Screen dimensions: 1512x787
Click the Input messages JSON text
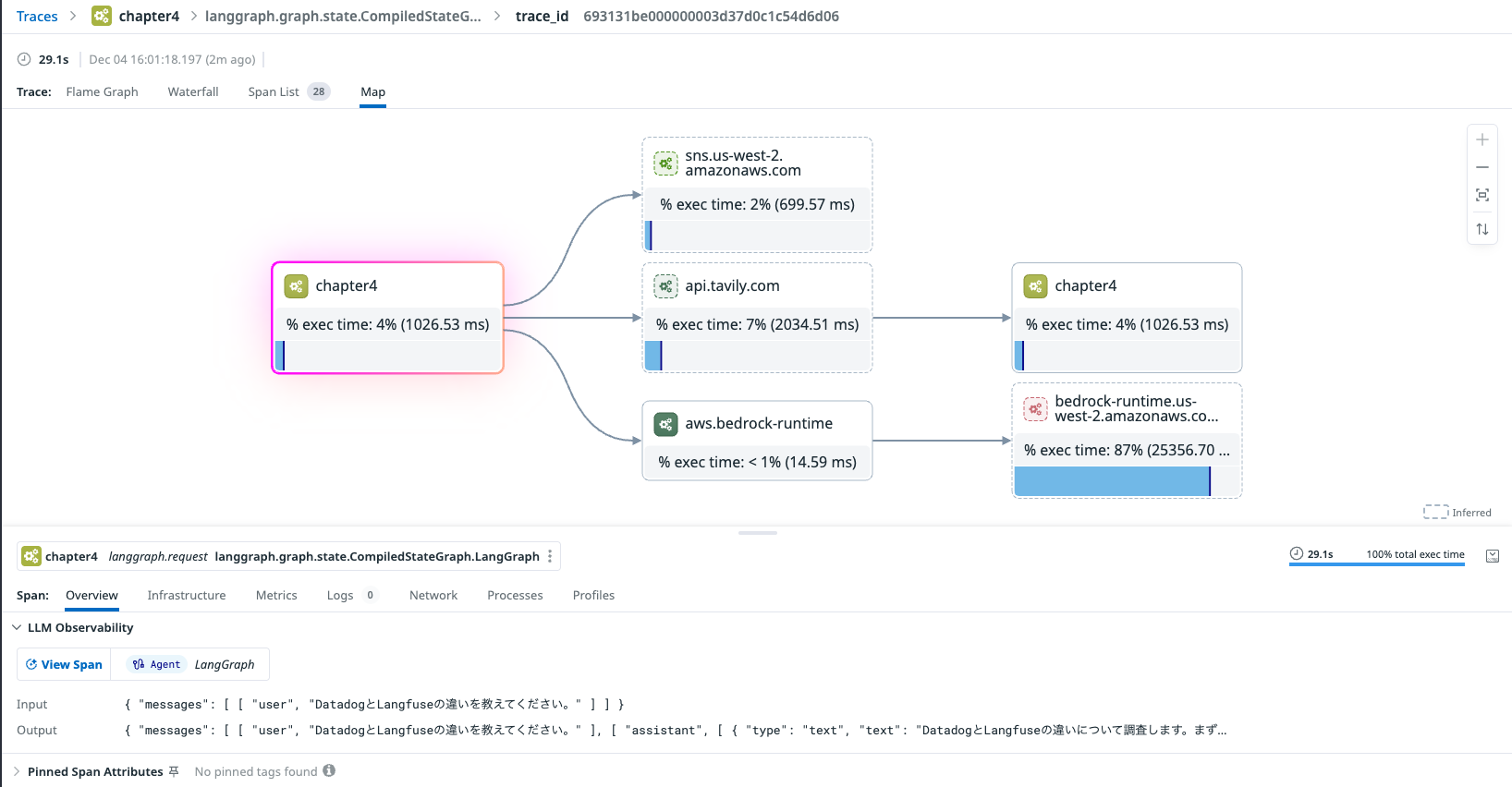[x=374, y=704]
